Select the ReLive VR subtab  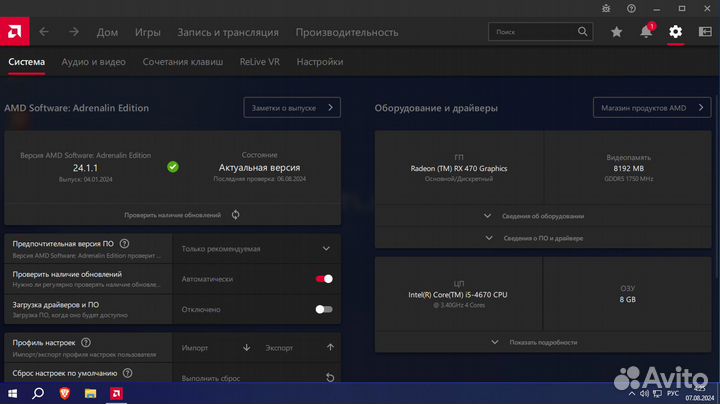coord(259,62)
